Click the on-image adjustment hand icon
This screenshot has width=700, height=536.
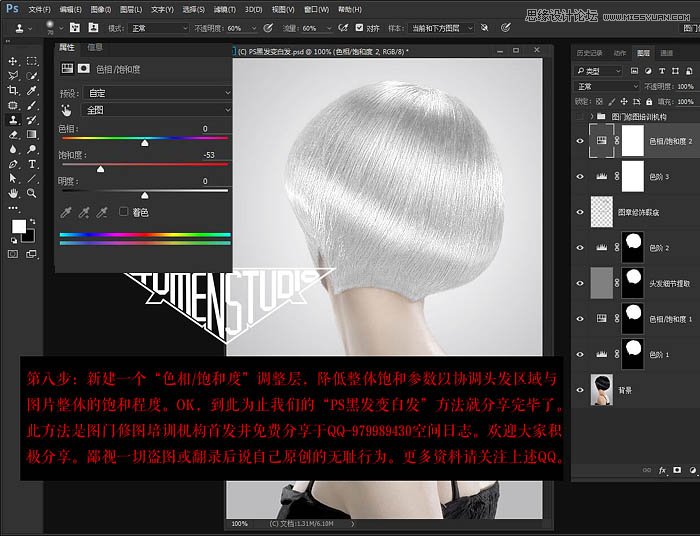point(67,110)
